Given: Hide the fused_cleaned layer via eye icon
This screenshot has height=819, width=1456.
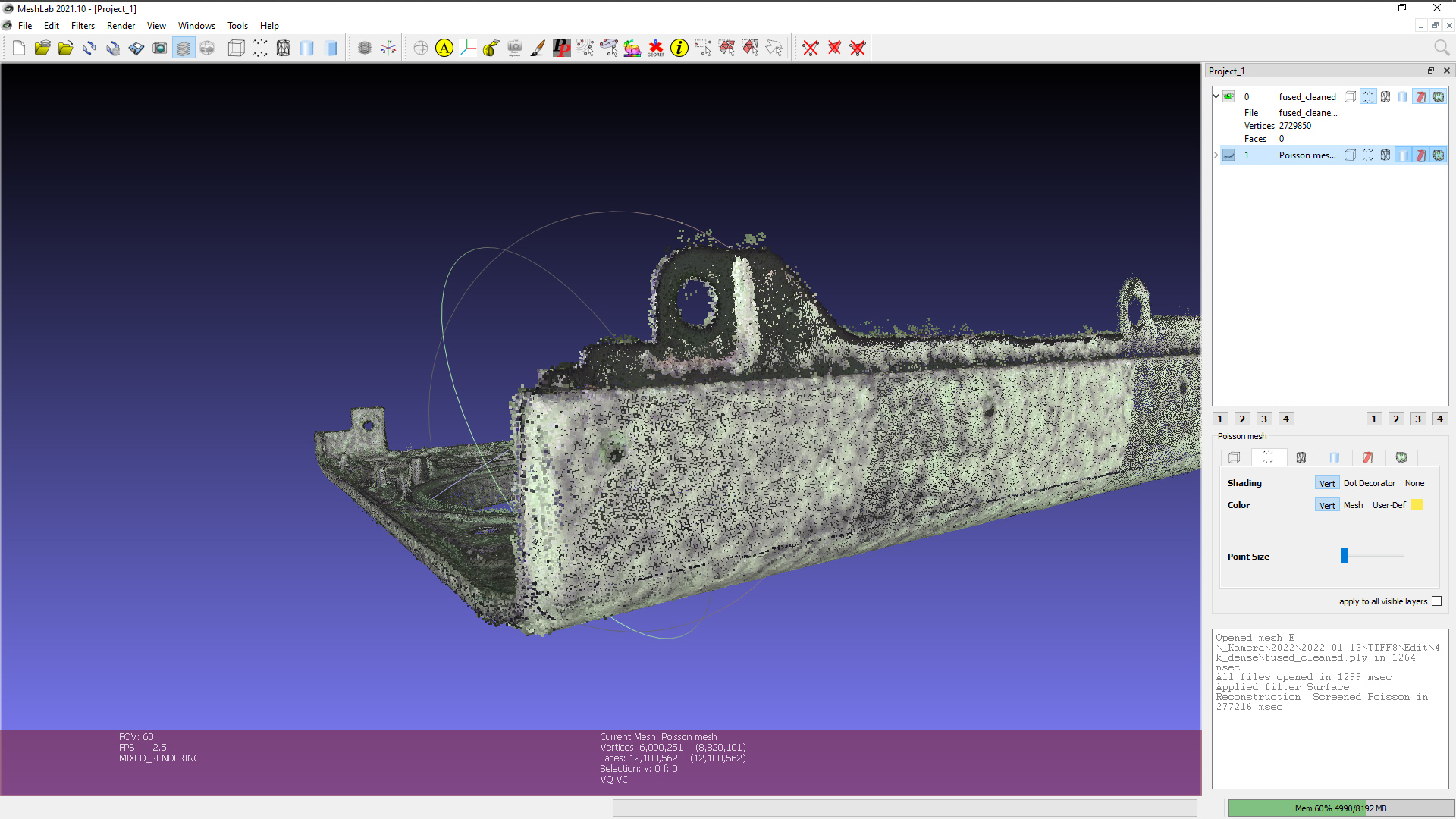Looking at the screenshot, I should pyautogui.click(x=1228, y=96).
